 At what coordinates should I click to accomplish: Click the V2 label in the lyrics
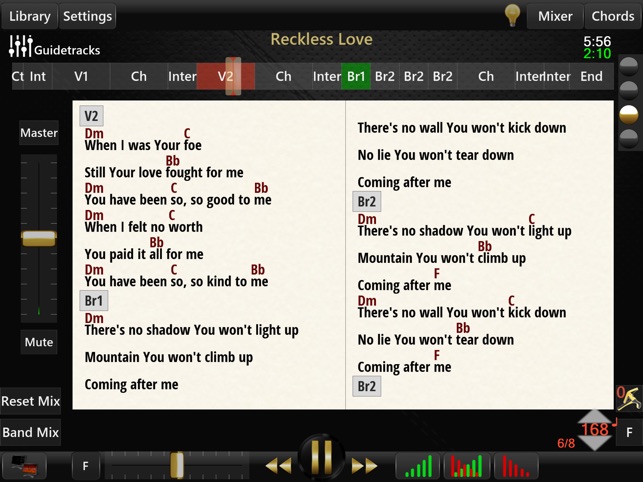click(91, 116)
